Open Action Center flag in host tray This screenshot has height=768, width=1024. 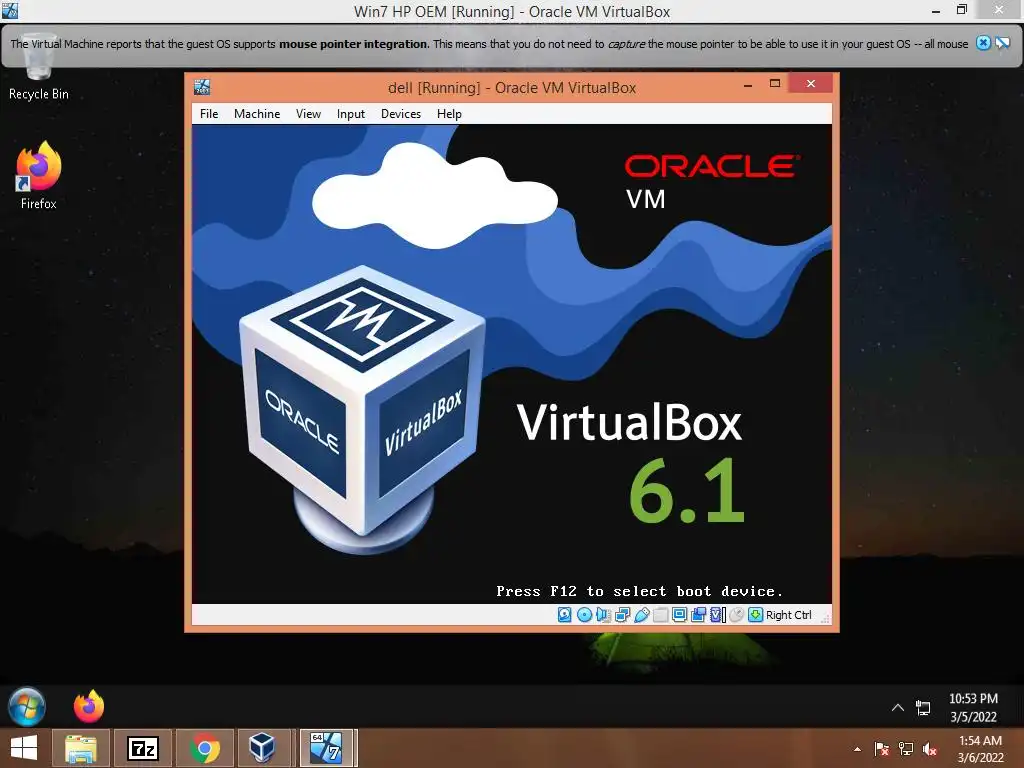tap(881, 749)
